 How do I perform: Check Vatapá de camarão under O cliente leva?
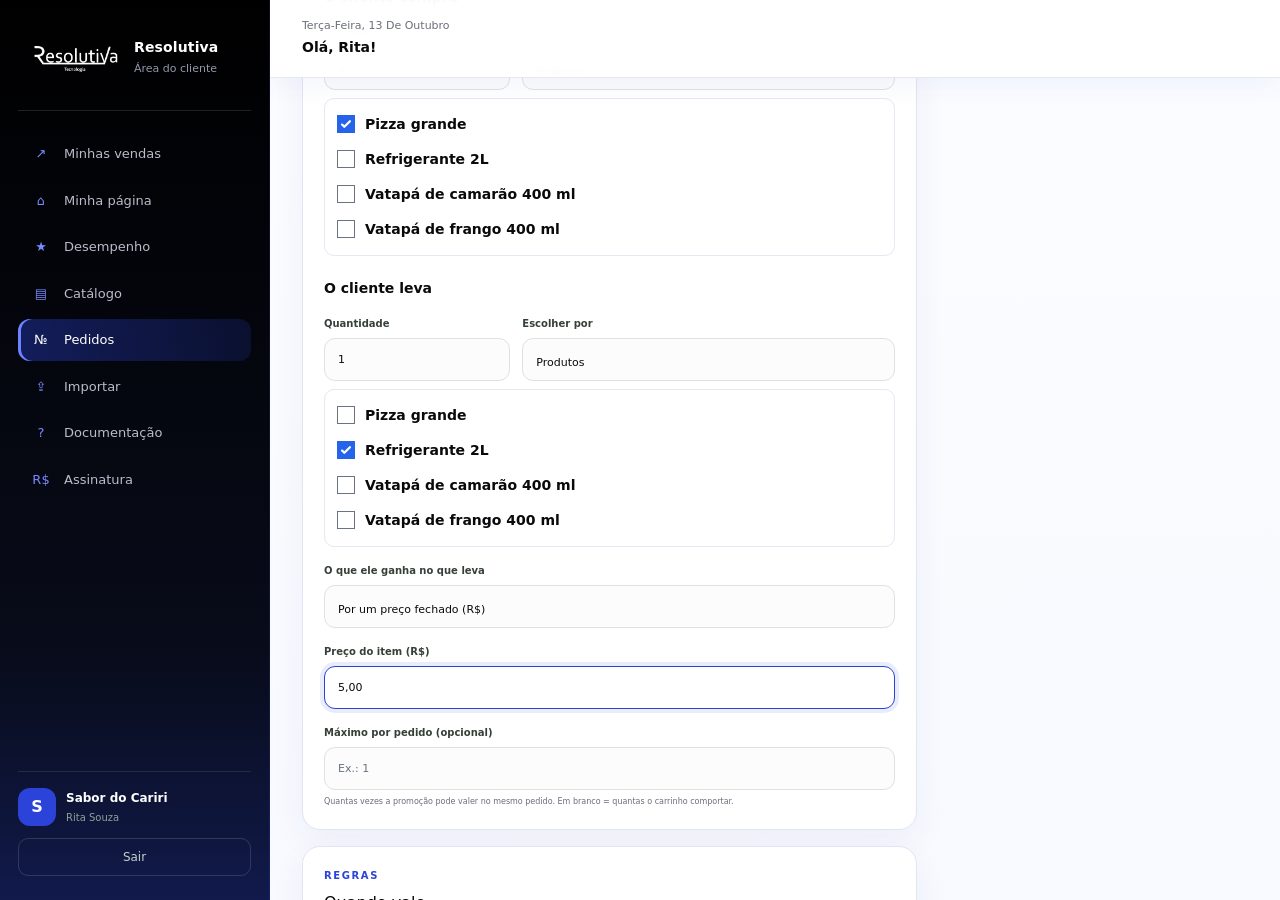[346, 485]
